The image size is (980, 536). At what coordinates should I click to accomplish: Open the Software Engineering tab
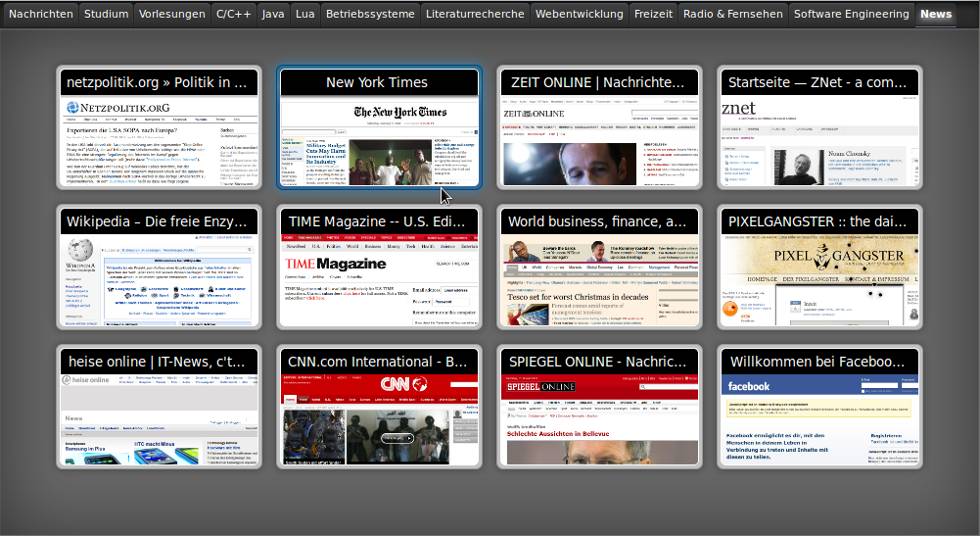pos(851,14)
